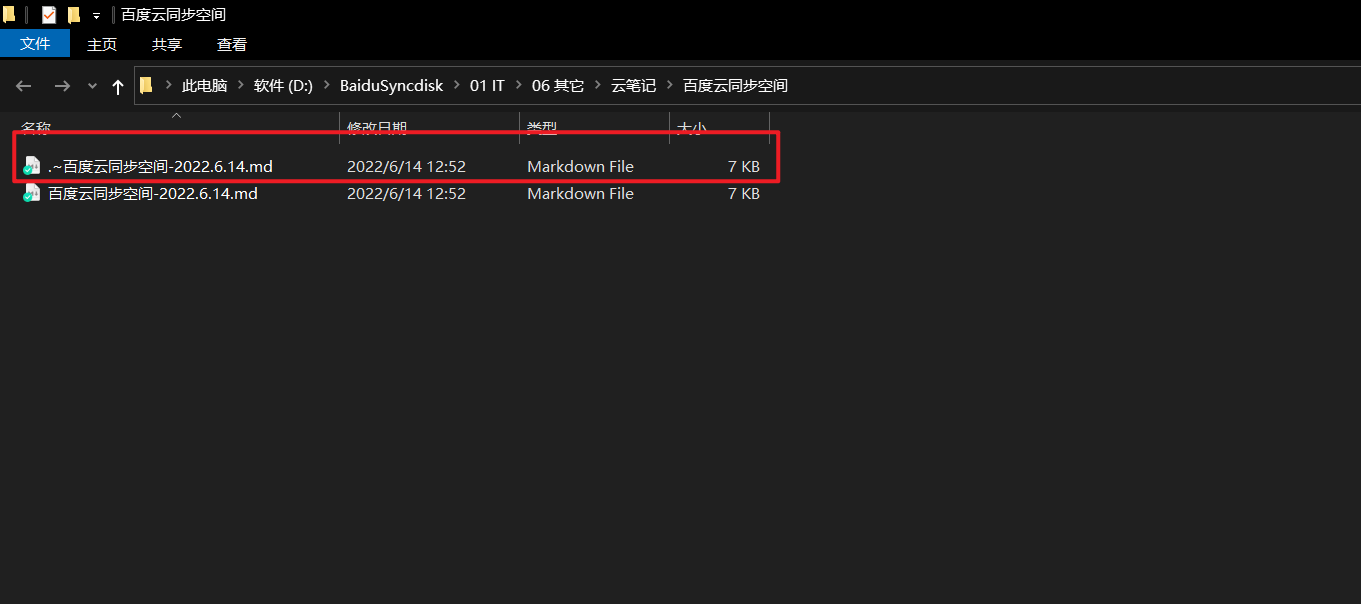Go up one folder level arrow
1361x604 pixels.
click(118, 86)
